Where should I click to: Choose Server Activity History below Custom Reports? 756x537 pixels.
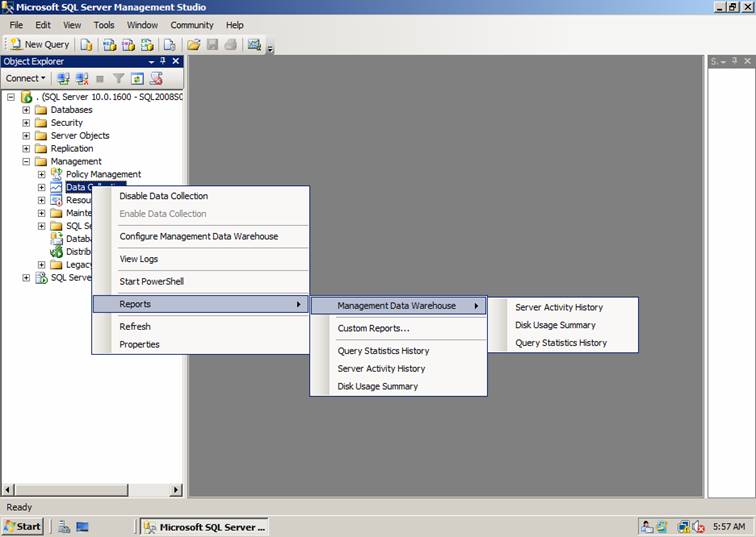tap(398, 369)
